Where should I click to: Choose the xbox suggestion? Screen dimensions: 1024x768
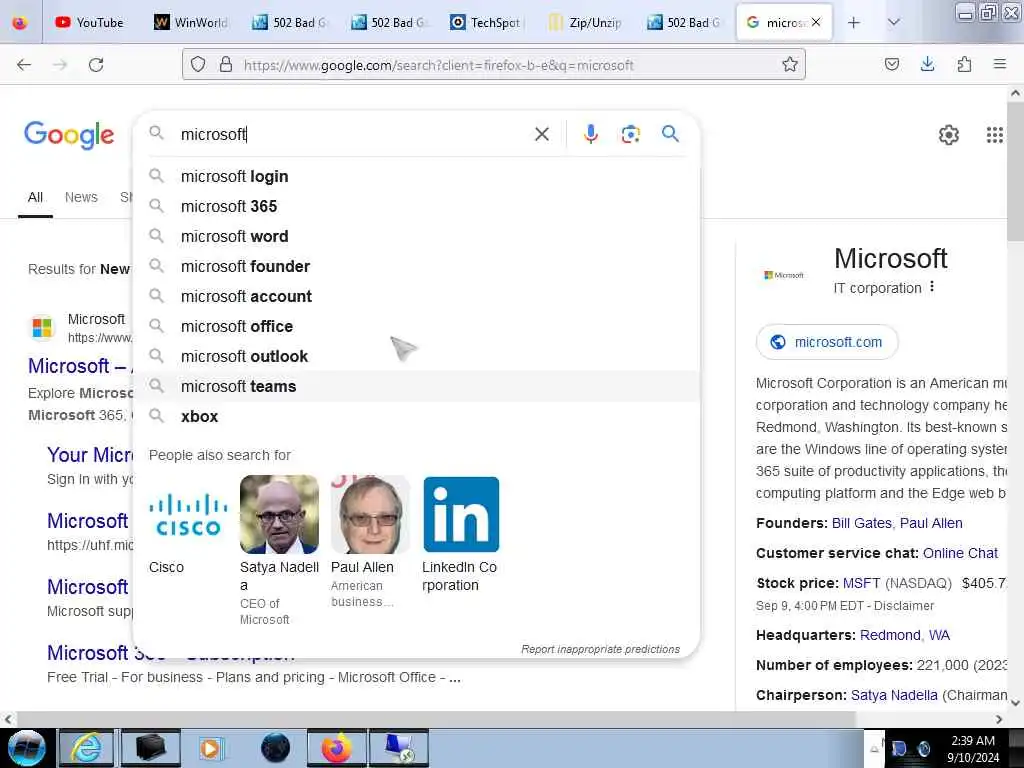(416, 417)
